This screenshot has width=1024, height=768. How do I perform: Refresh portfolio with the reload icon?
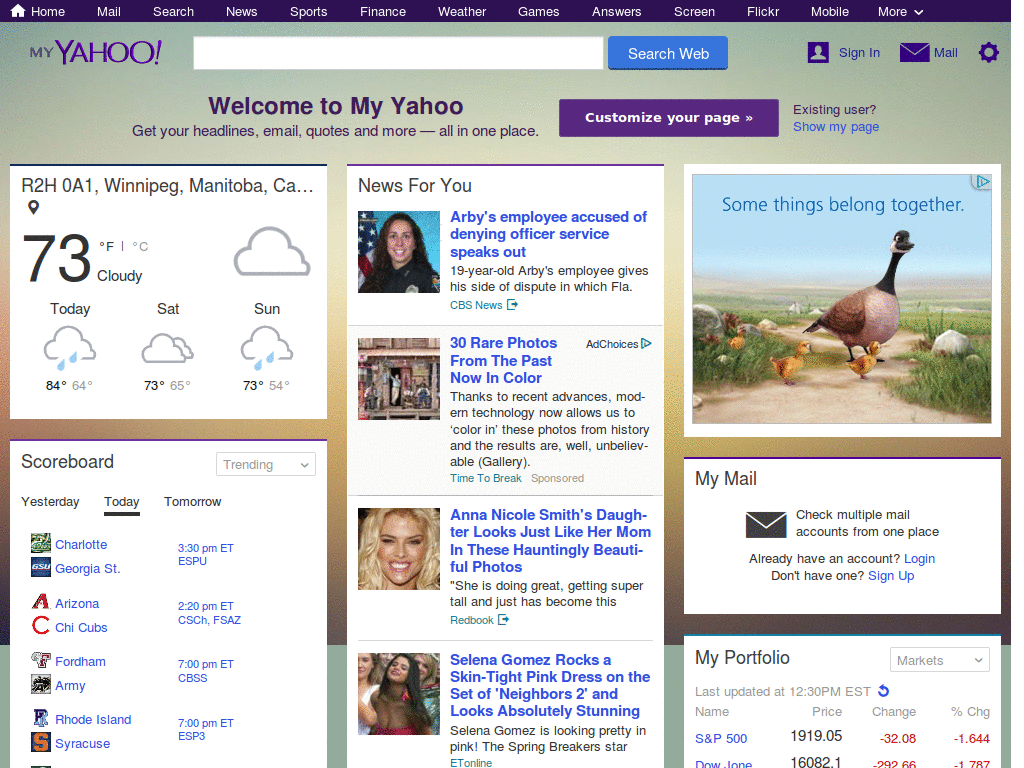tap(884, 690)
